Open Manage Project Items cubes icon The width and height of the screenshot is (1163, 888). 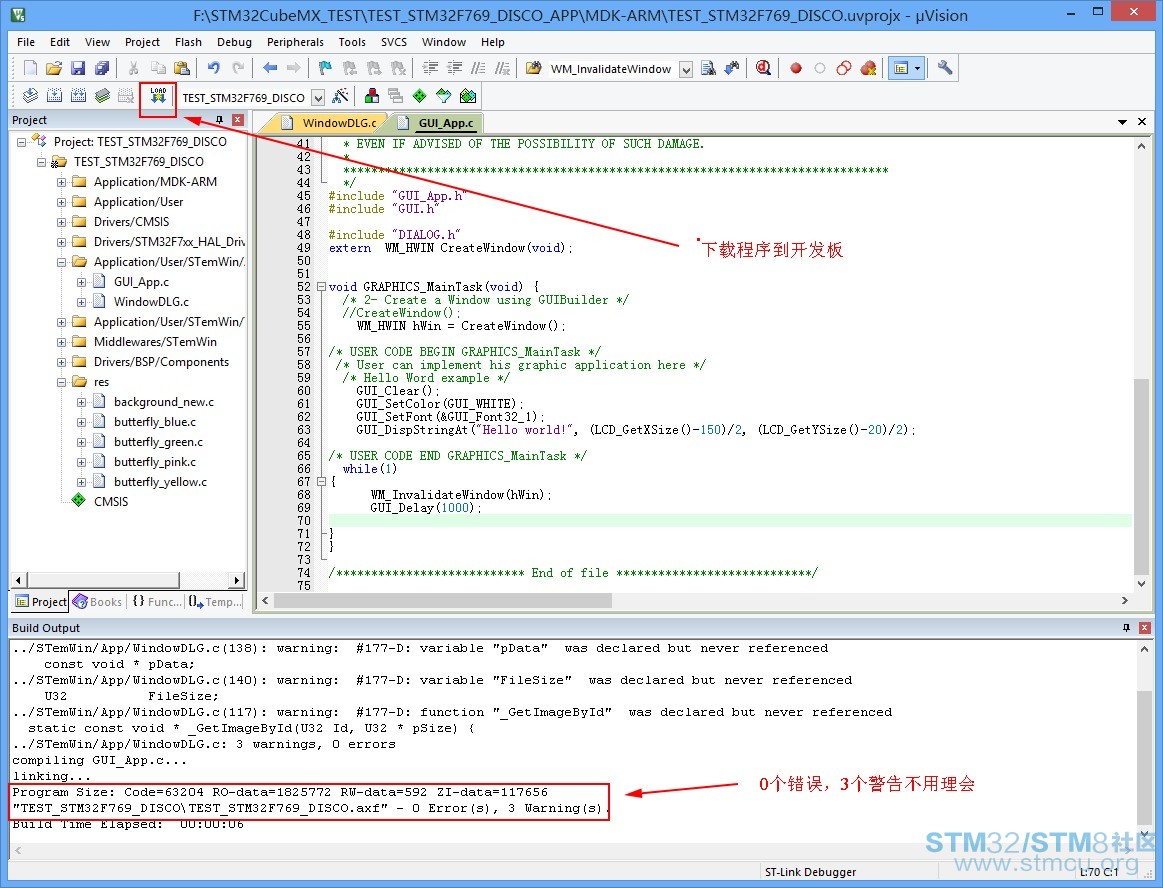click(372, 96)
